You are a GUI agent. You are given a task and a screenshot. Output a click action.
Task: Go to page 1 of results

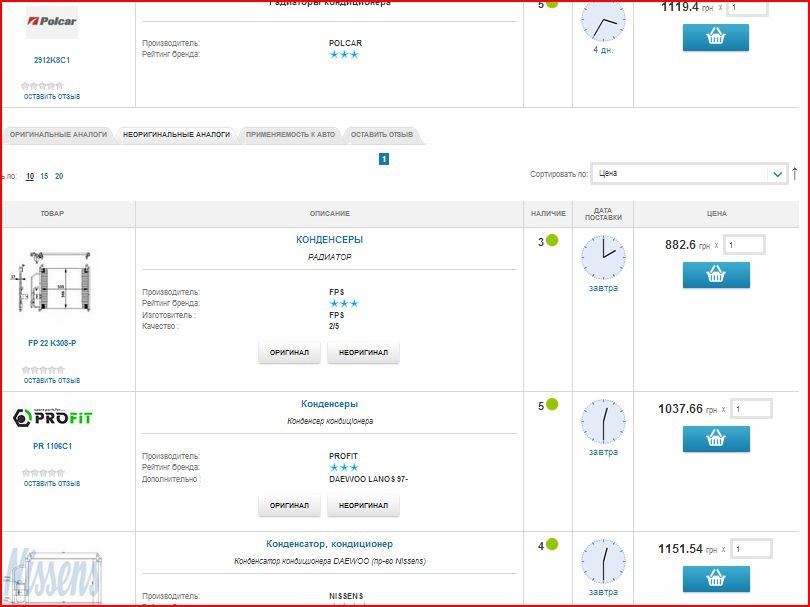(x=384, y=159)
